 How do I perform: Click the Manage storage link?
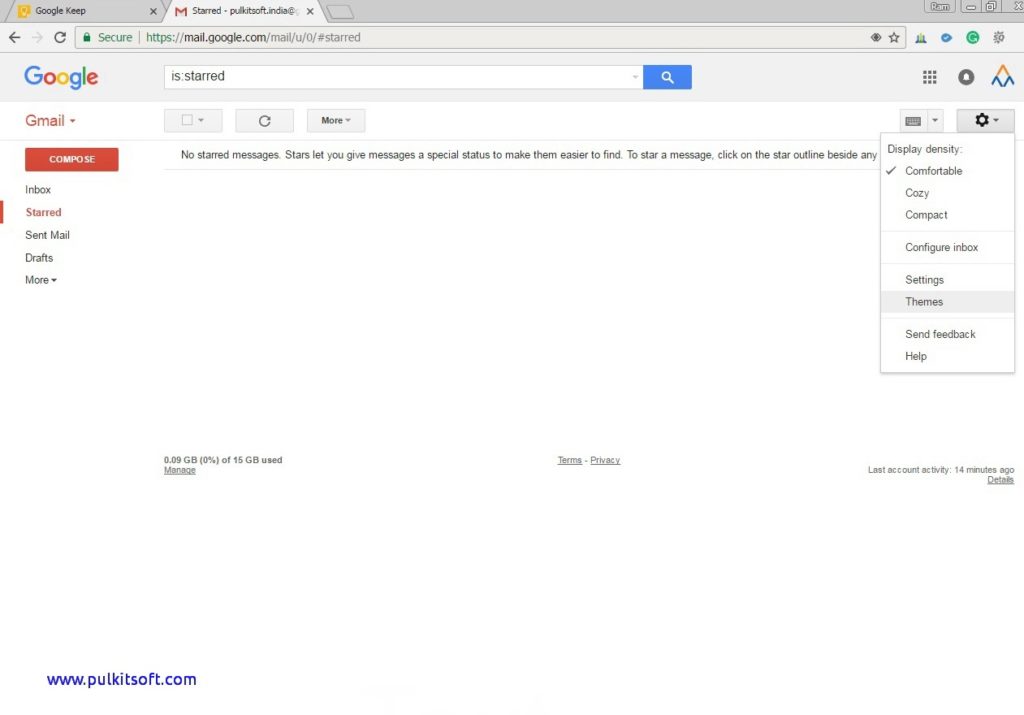(x=180, y=470)
